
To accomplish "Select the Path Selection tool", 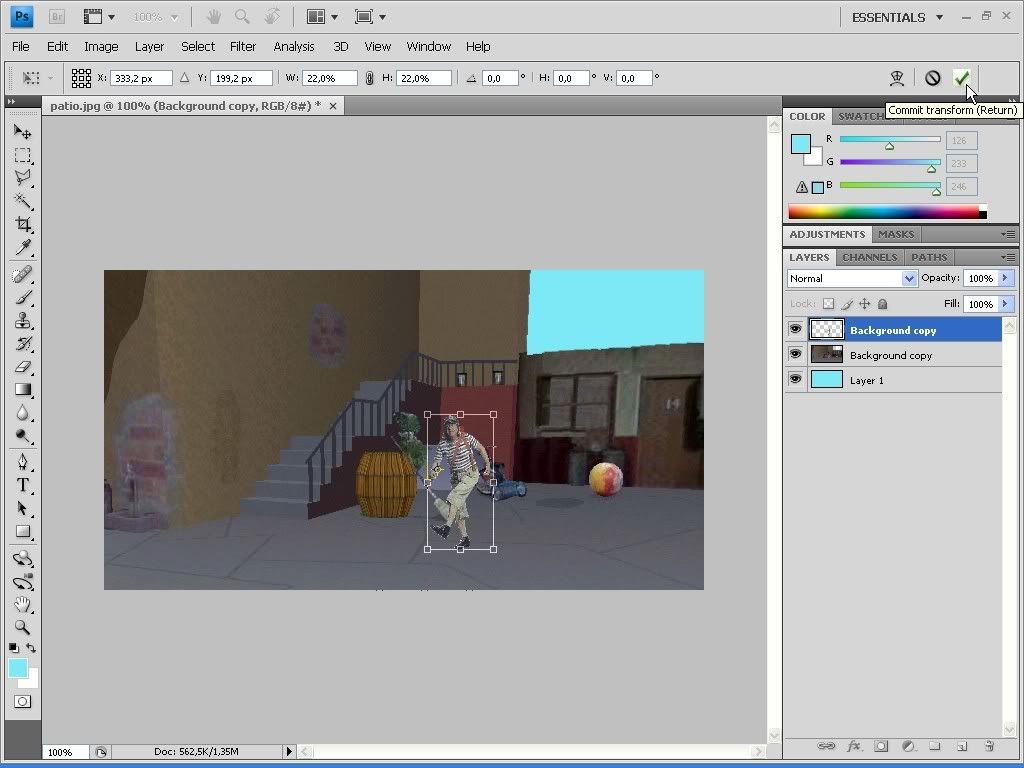I will pyautogui.click(x=22, y=508).
